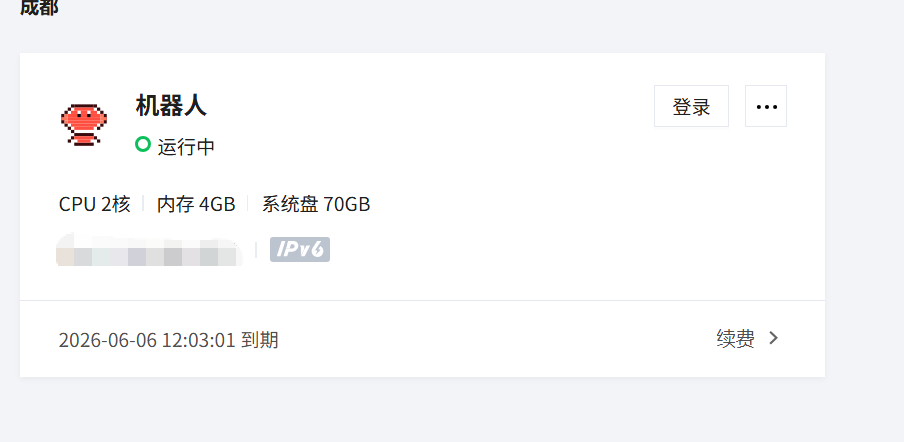Click the 成都 region heading
Viewport: 904px width, 442px height.
(x=39, y=7)
